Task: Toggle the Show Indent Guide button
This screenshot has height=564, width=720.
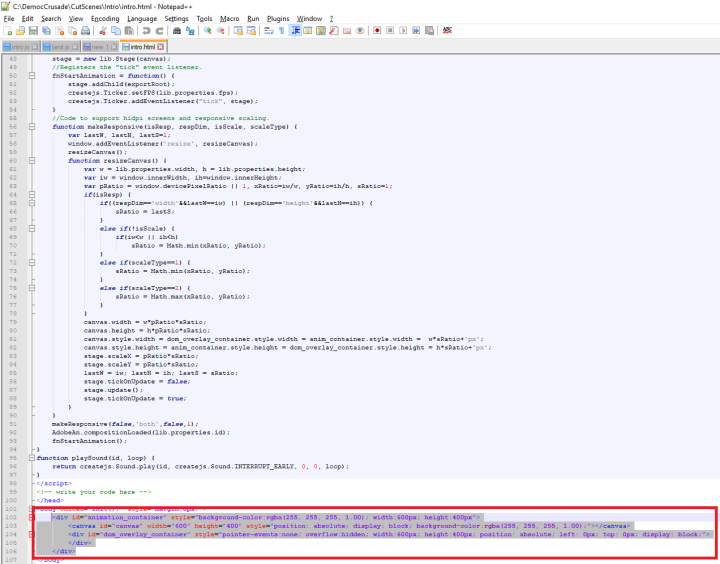Action: pyautogui.click(x=295, y=31)
